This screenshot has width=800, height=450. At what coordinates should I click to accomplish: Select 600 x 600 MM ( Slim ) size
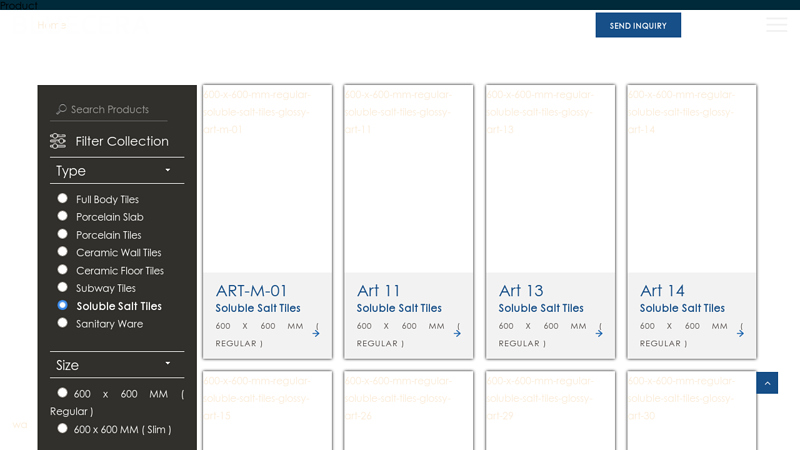(x=62, y=428)
